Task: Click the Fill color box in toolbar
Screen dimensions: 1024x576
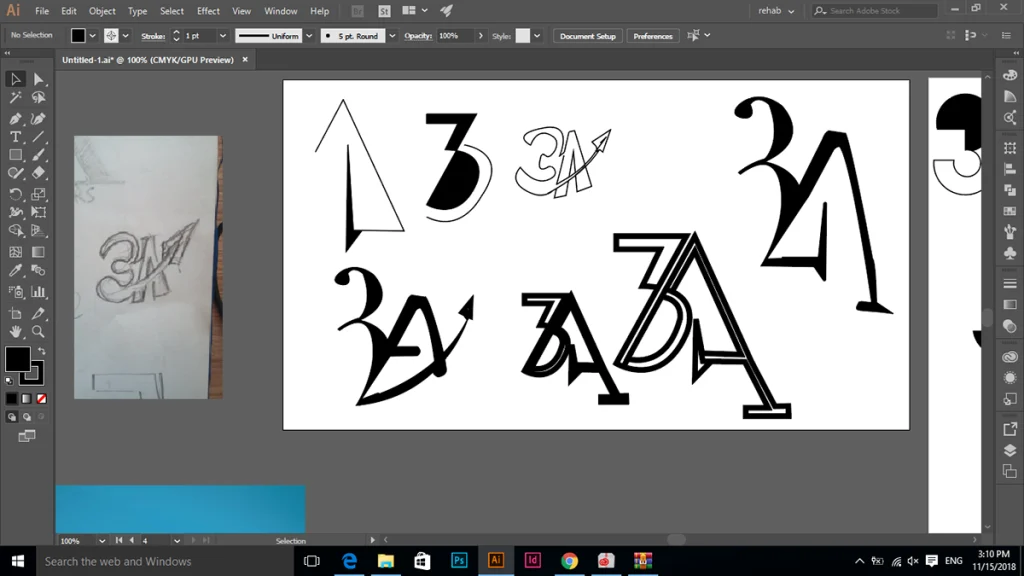Action: coord(17,359)
